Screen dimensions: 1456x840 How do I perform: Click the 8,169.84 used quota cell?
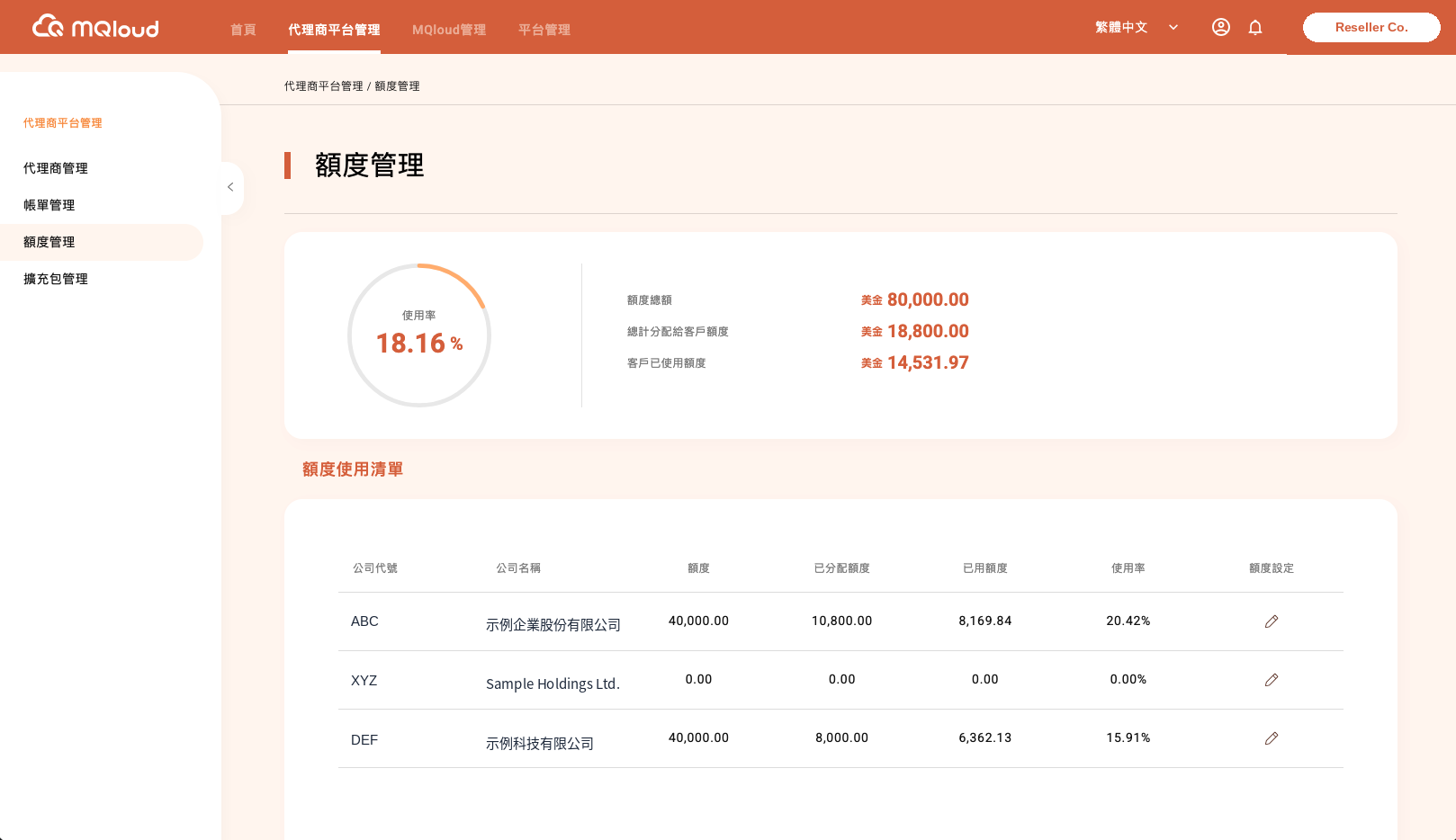(985, 621)
